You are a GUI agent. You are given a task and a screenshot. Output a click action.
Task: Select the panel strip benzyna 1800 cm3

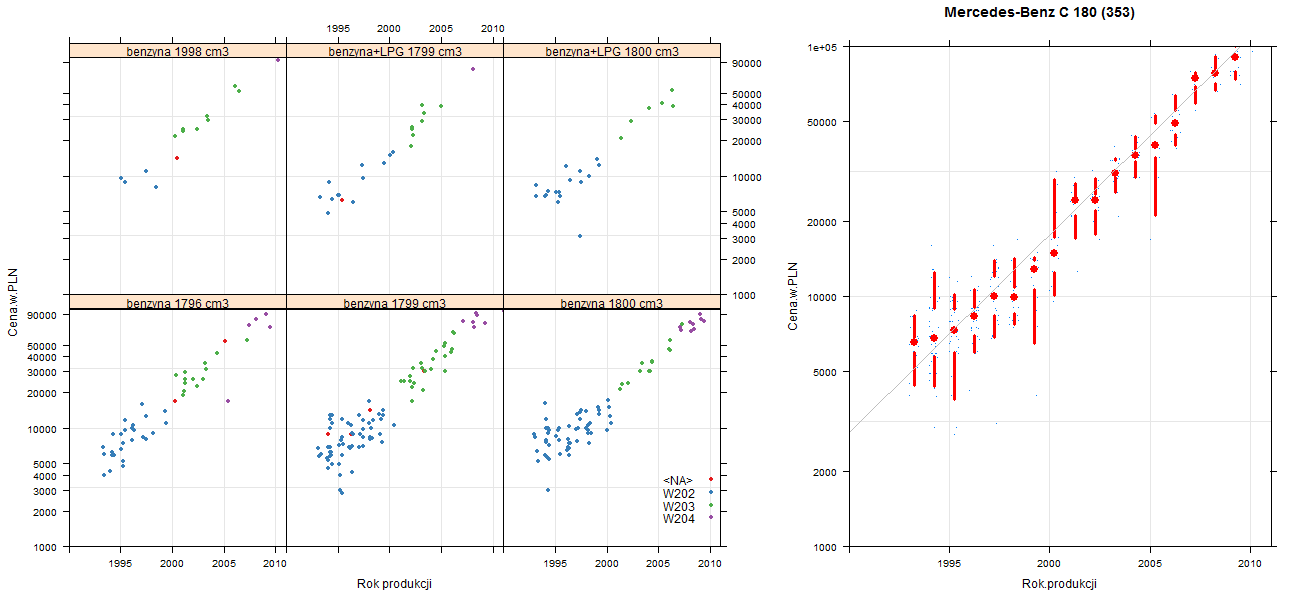[612, 302]
